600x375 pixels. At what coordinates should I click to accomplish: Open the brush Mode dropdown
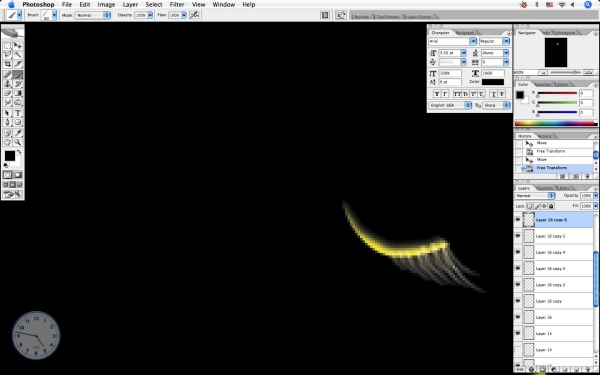tap(93, 15)
